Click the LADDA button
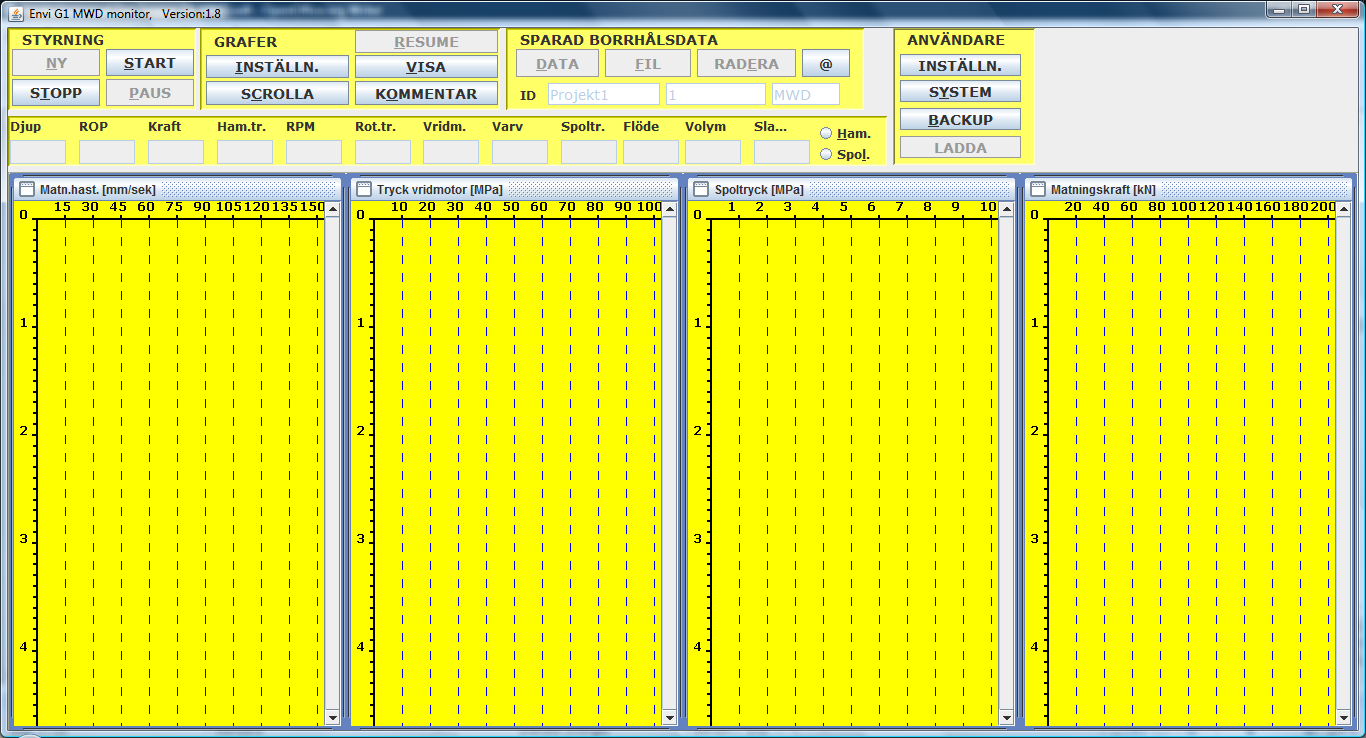 coord(960,147)
